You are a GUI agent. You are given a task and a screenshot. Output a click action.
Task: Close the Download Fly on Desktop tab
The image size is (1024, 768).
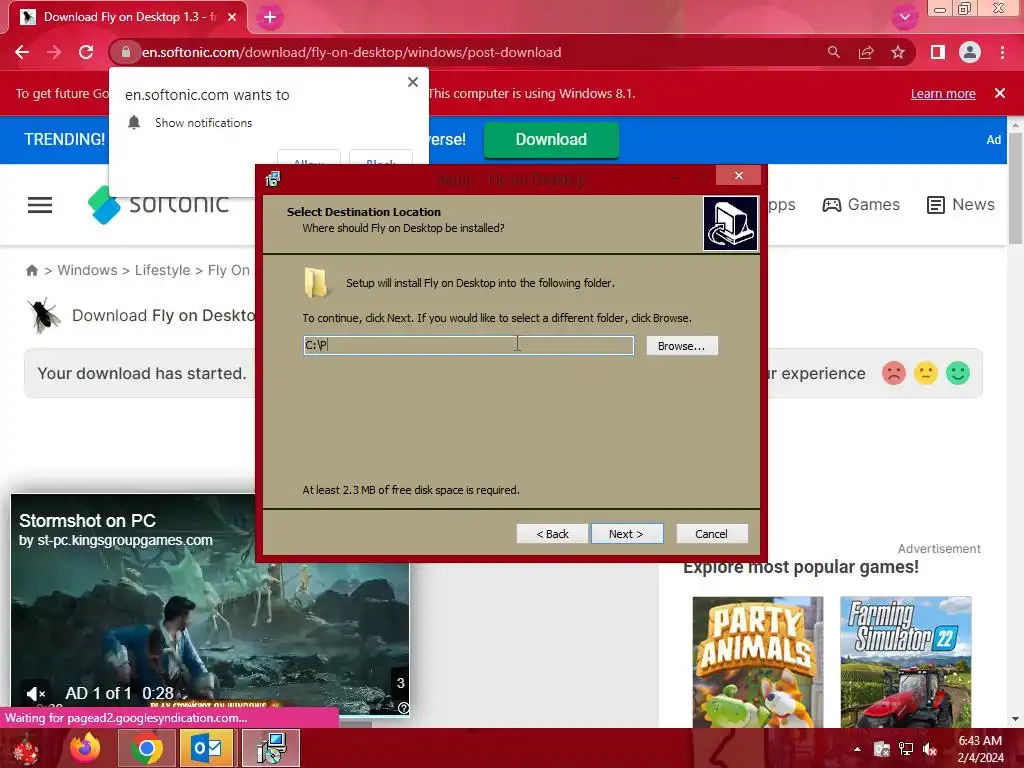232,17
